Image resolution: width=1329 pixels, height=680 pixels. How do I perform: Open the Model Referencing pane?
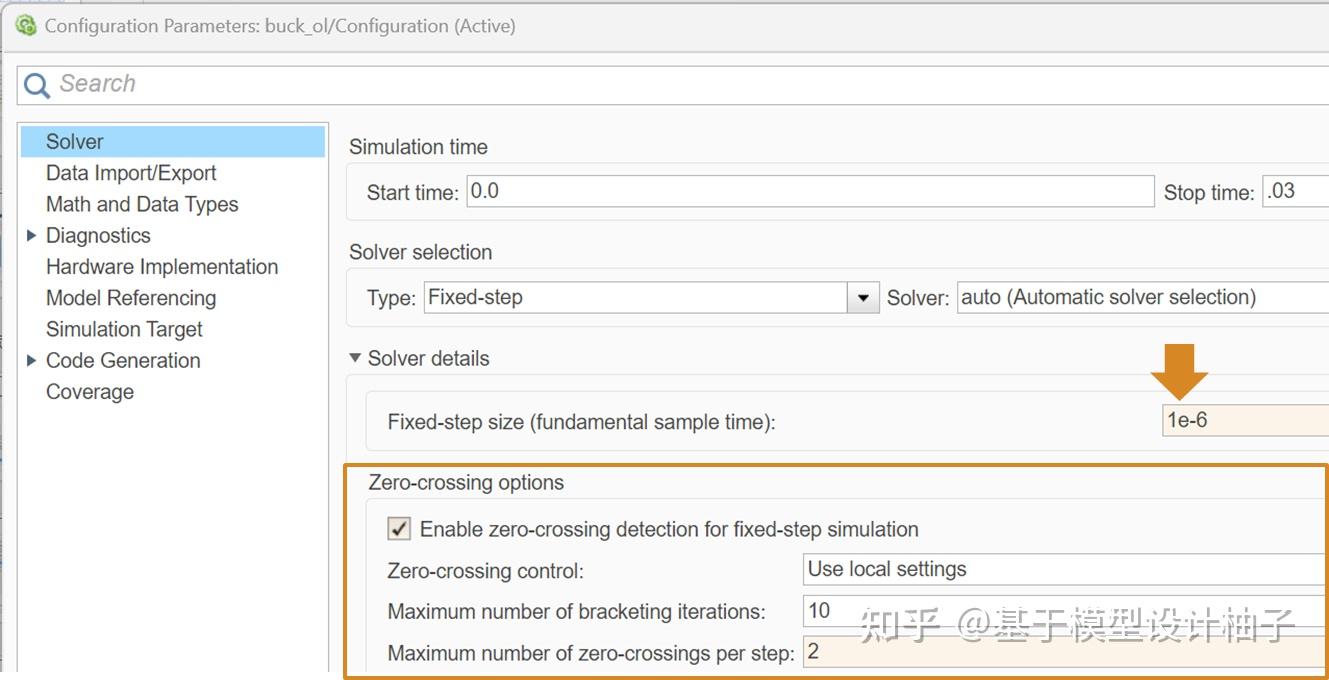coord(131,298)
